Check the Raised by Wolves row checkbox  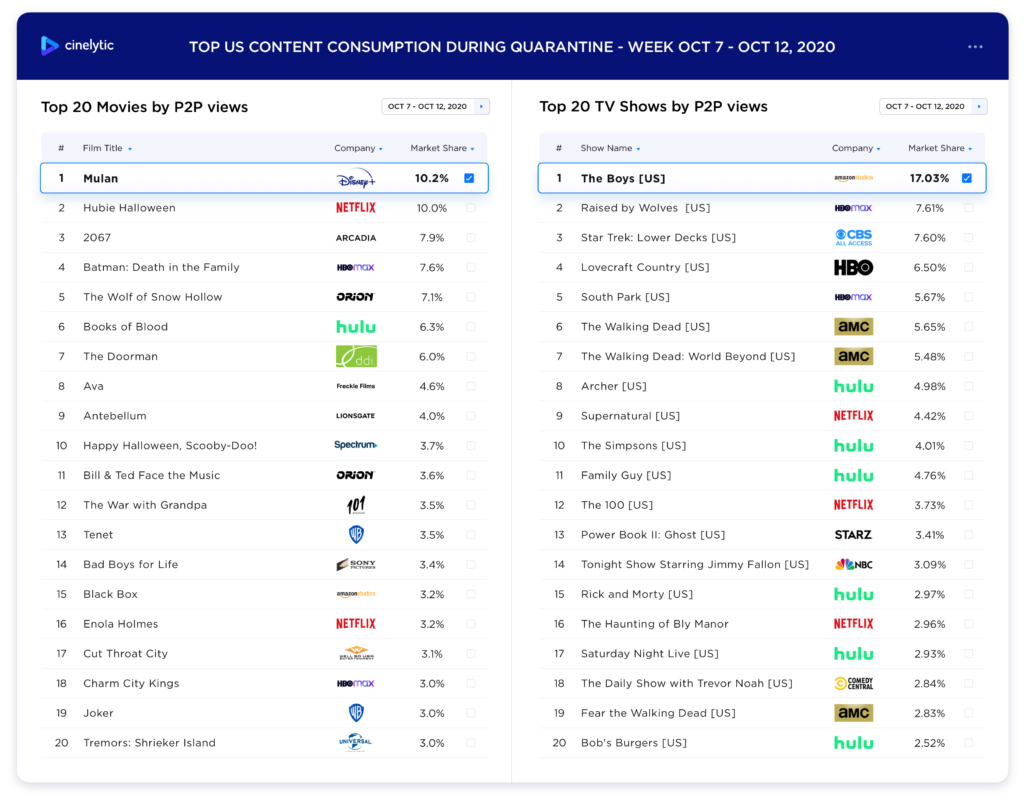pyautogui.click(x=968, y=208)
